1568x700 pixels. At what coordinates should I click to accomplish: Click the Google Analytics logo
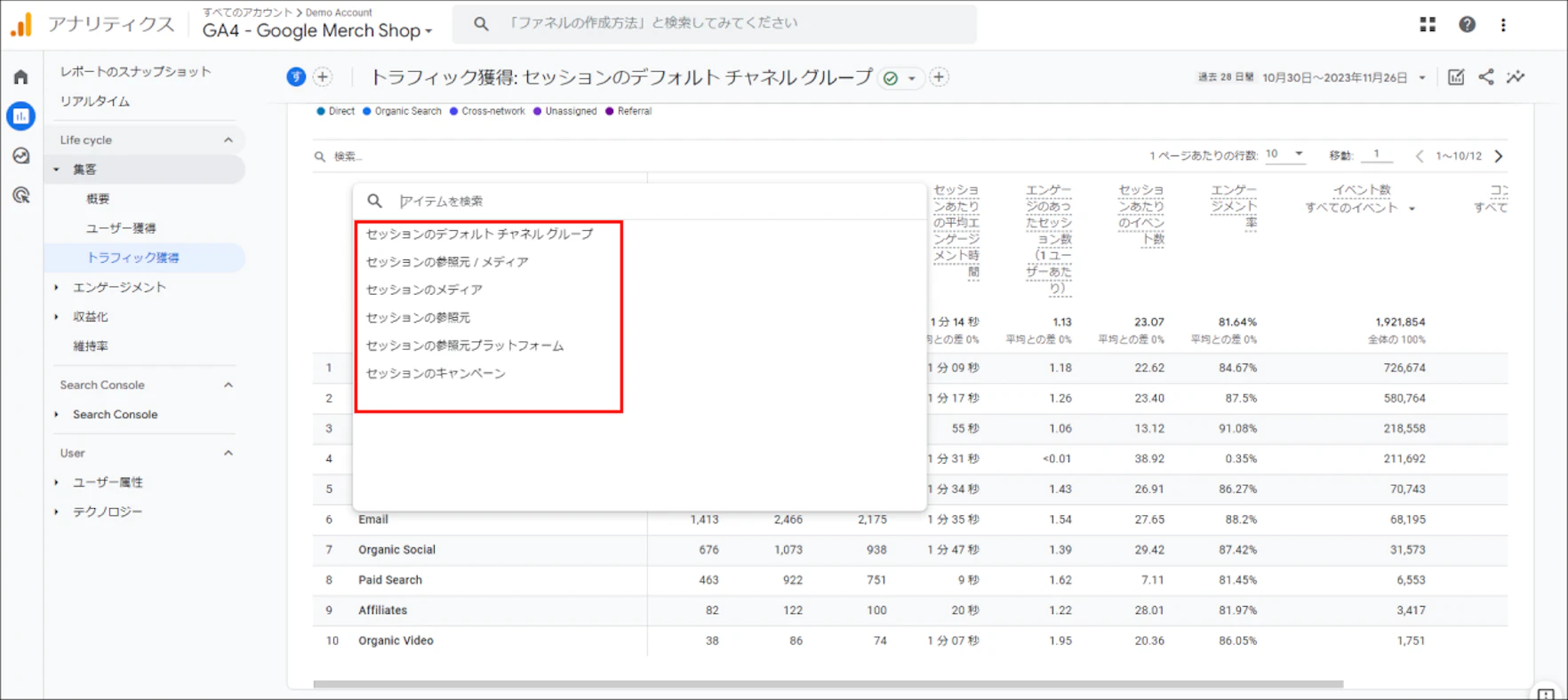tap(20, 24)
